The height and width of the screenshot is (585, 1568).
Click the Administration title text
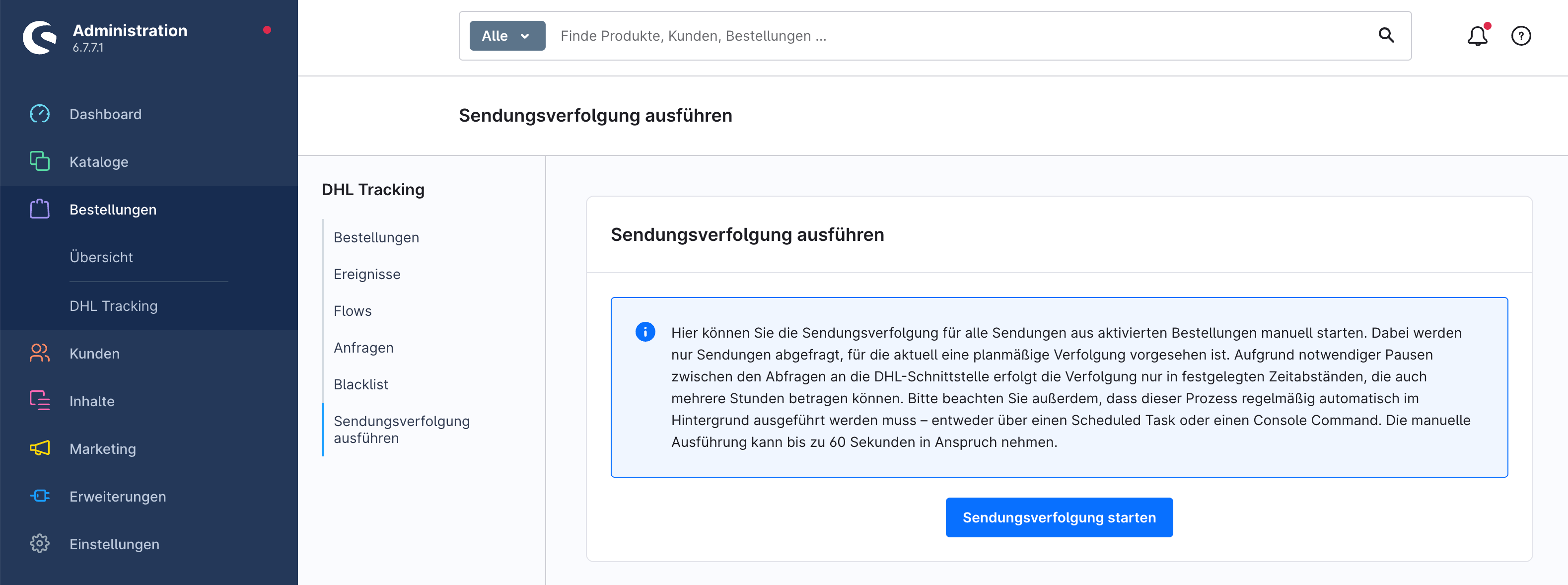click(x=130, y=30)
